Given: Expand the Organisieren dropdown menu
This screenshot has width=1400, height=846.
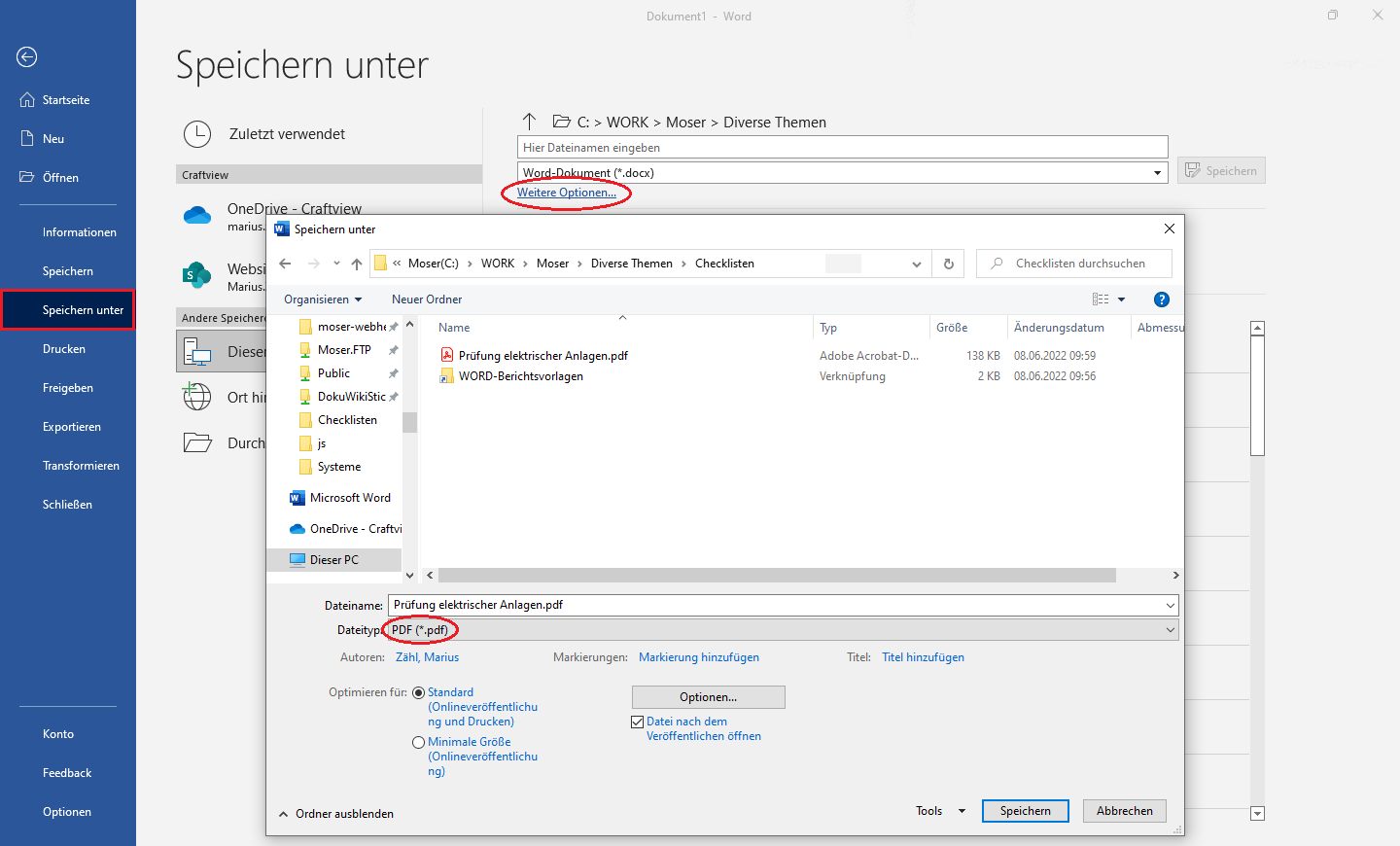Looking at the screenshot, I should [323, 300].
